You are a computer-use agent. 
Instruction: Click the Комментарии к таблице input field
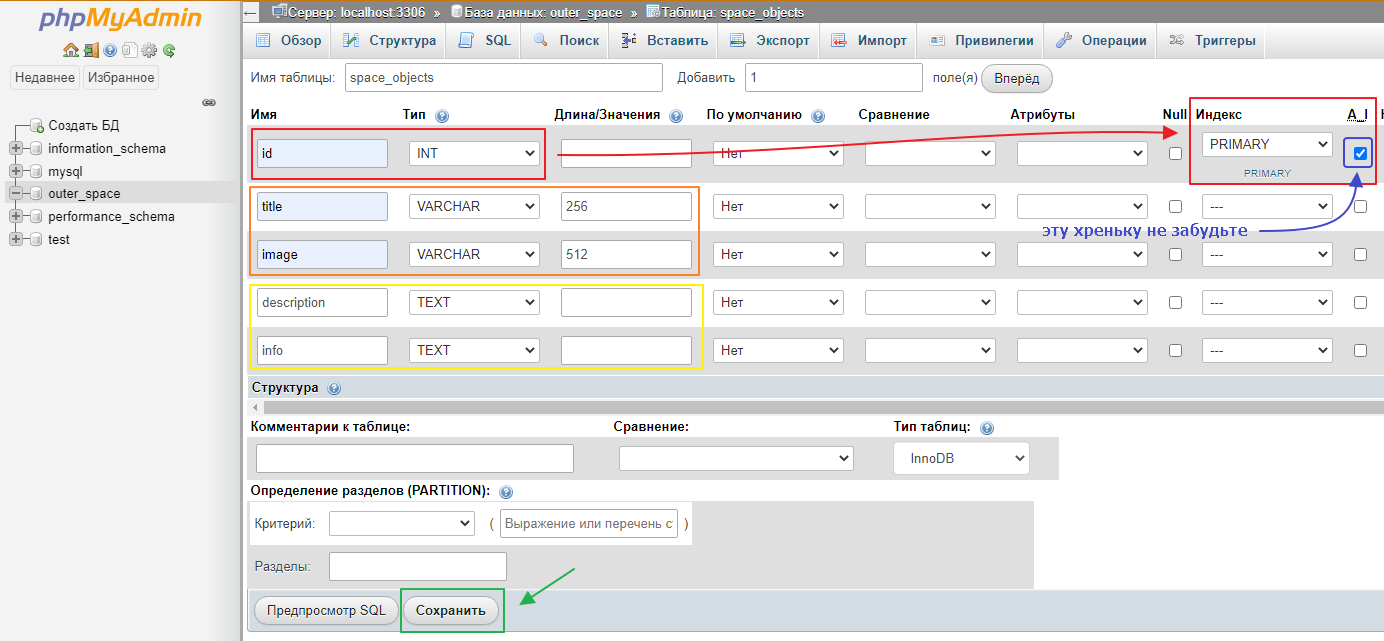414,458
